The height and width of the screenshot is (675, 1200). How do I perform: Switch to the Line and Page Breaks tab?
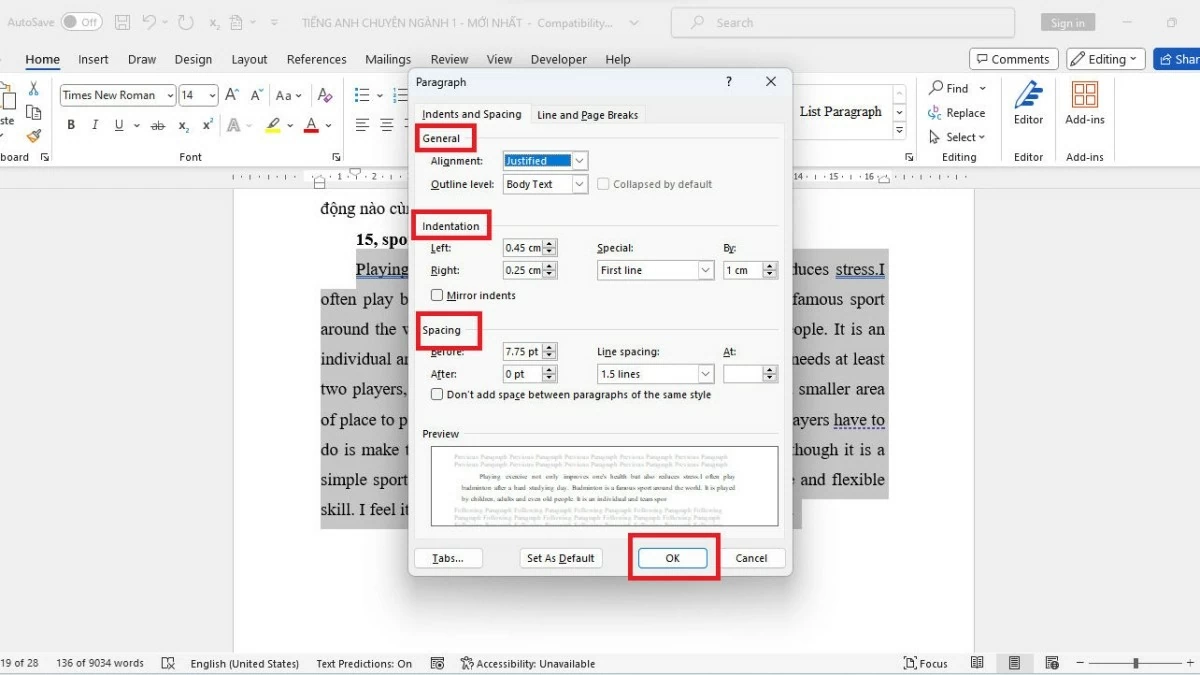pyautogui.click(x=587, y=114)
